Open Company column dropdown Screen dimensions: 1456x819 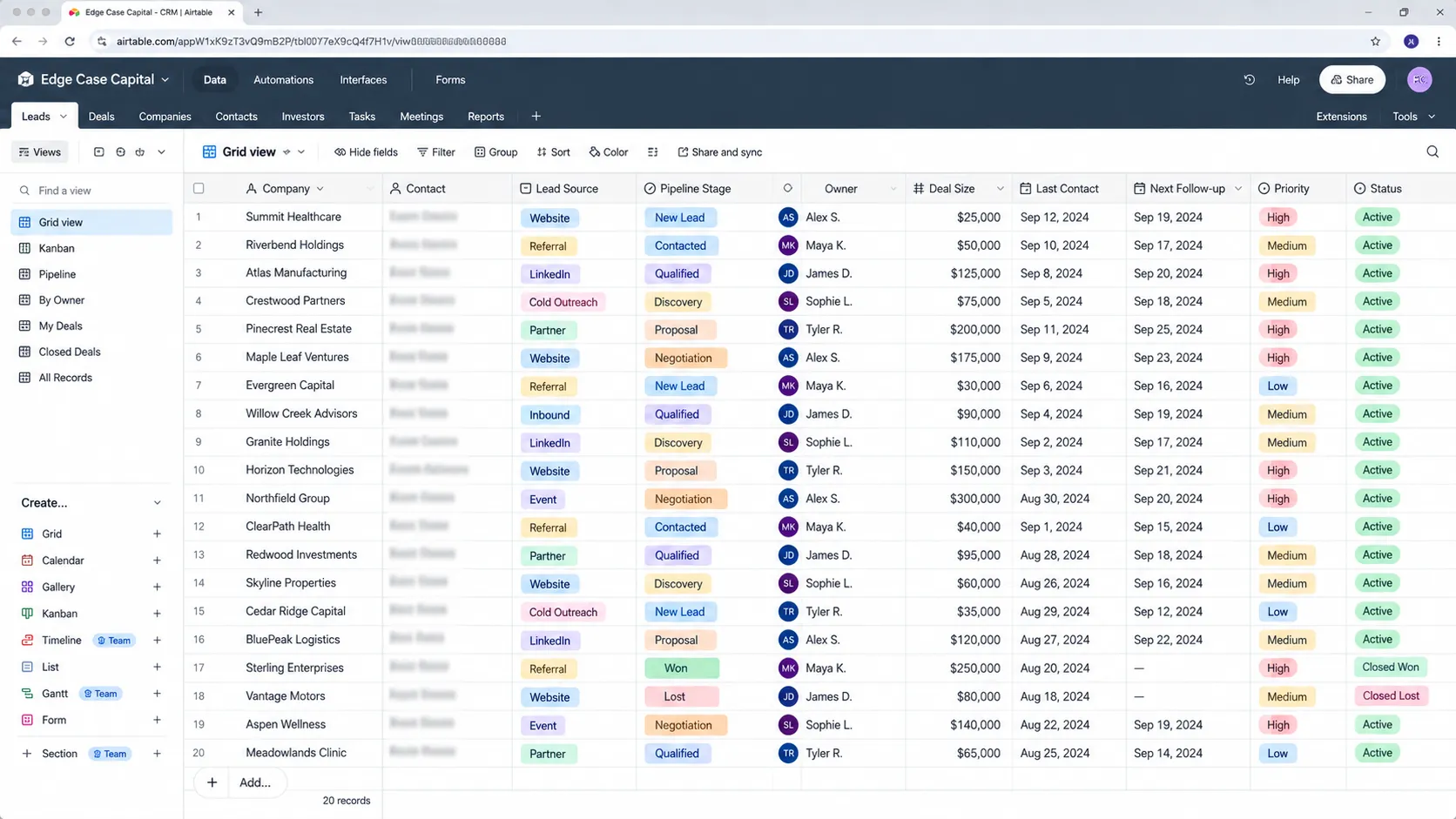320,189
